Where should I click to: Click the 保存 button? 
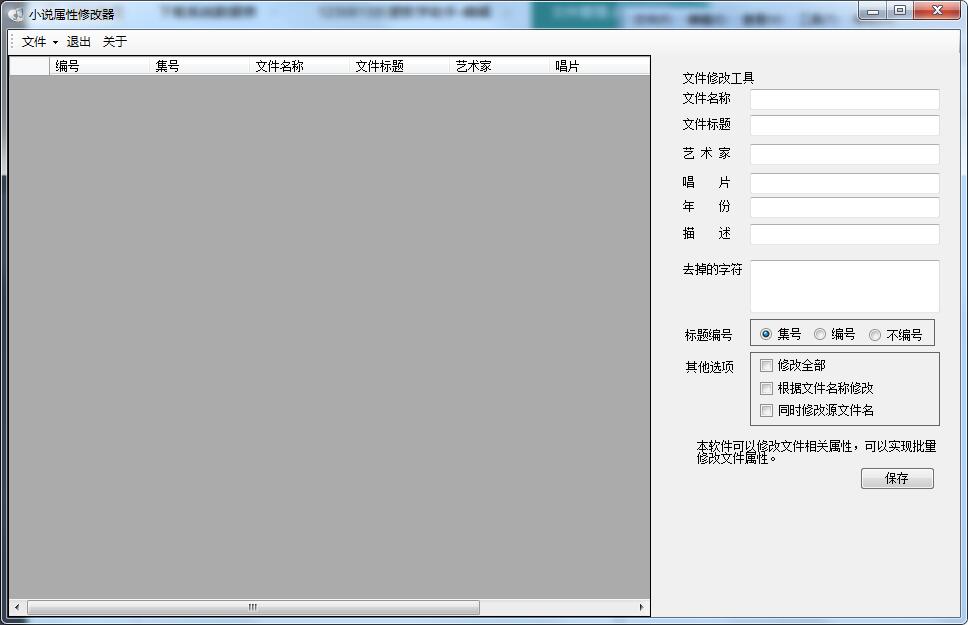[897, 479]
